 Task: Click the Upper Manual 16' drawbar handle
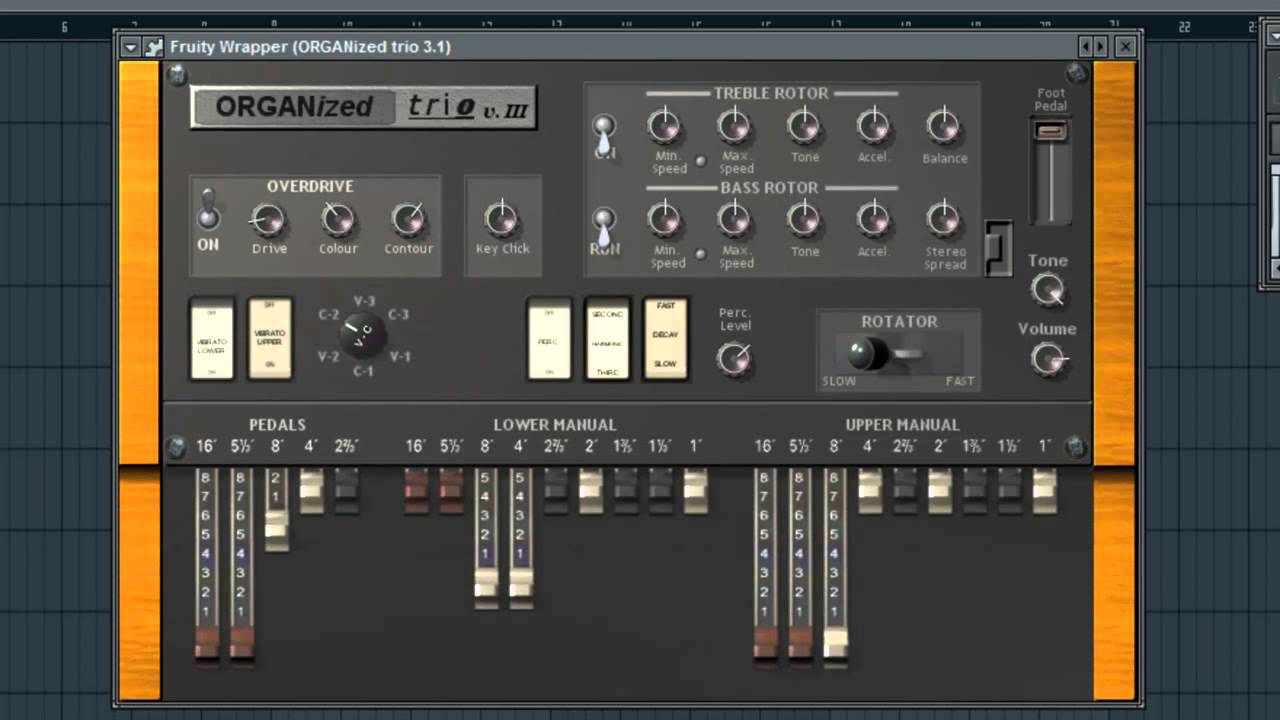tap(765, 642)
